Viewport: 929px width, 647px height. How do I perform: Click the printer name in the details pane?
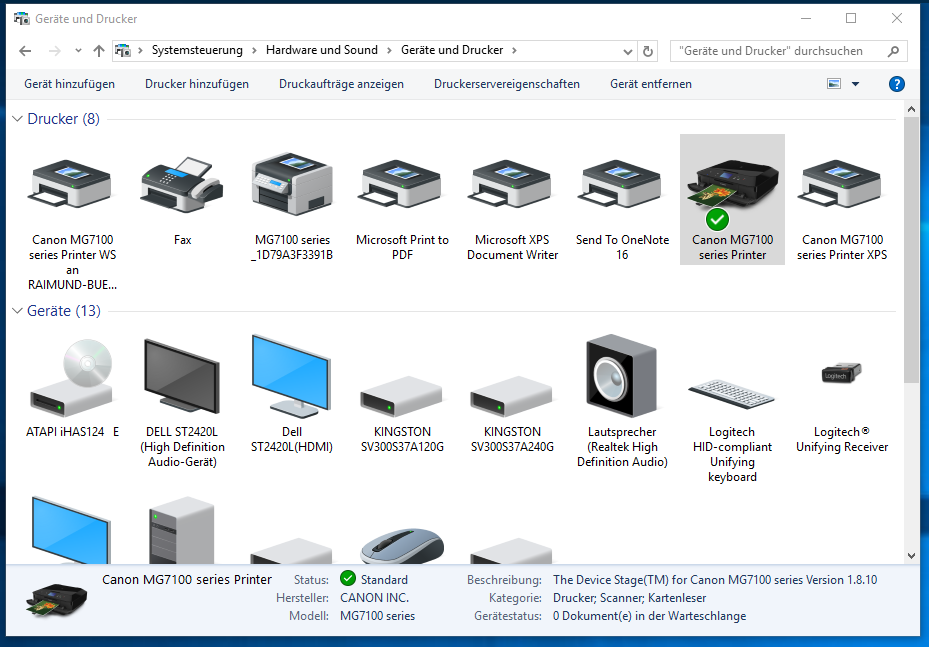[187, 579]
